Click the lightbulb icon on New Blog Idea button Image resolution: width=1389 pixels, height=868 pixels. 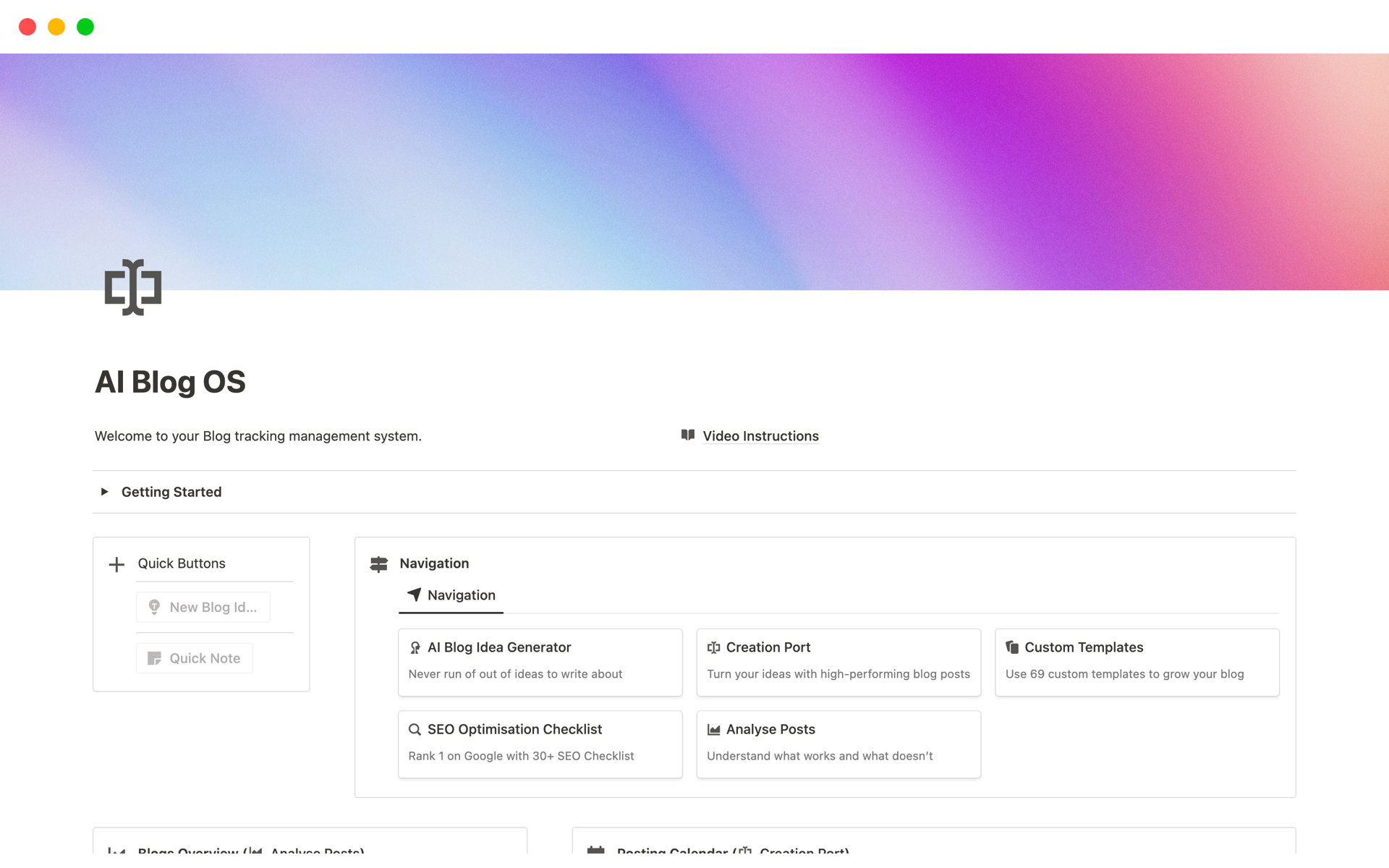(154, 607)
